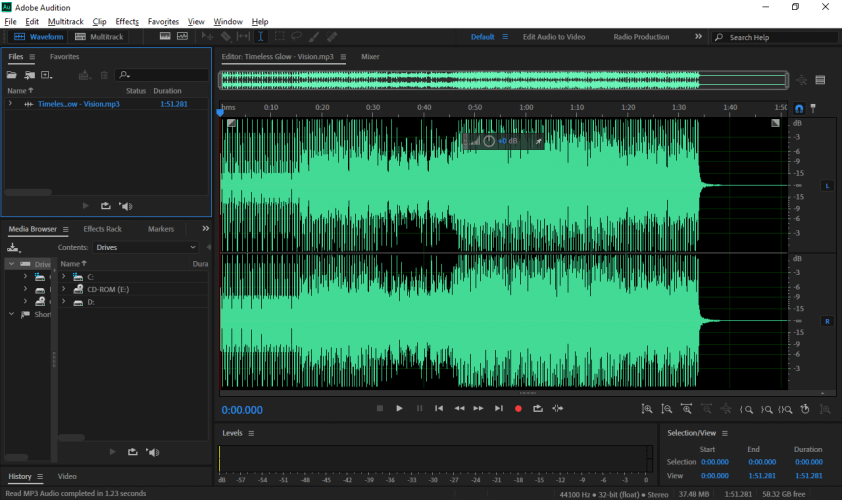Screen dimensions: 842x500
Task: Toggle the timeline headphone scrub icon
Action: (799, 108)
